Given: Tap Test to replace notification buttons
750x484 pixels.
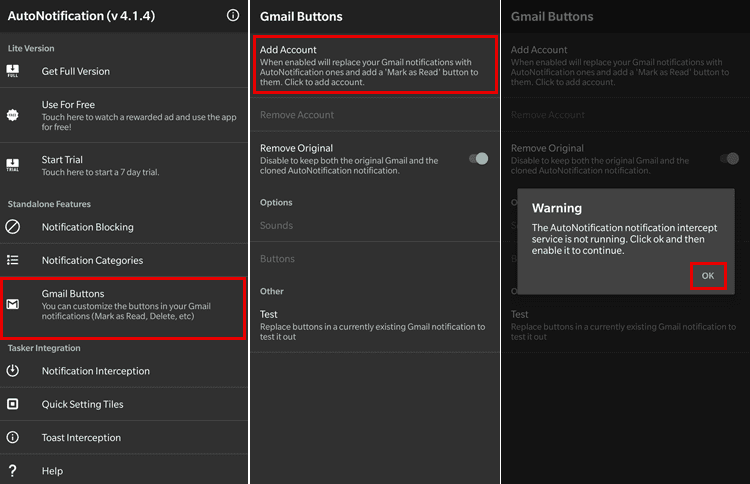Looking at the screenshot, I should click(375, 325).
